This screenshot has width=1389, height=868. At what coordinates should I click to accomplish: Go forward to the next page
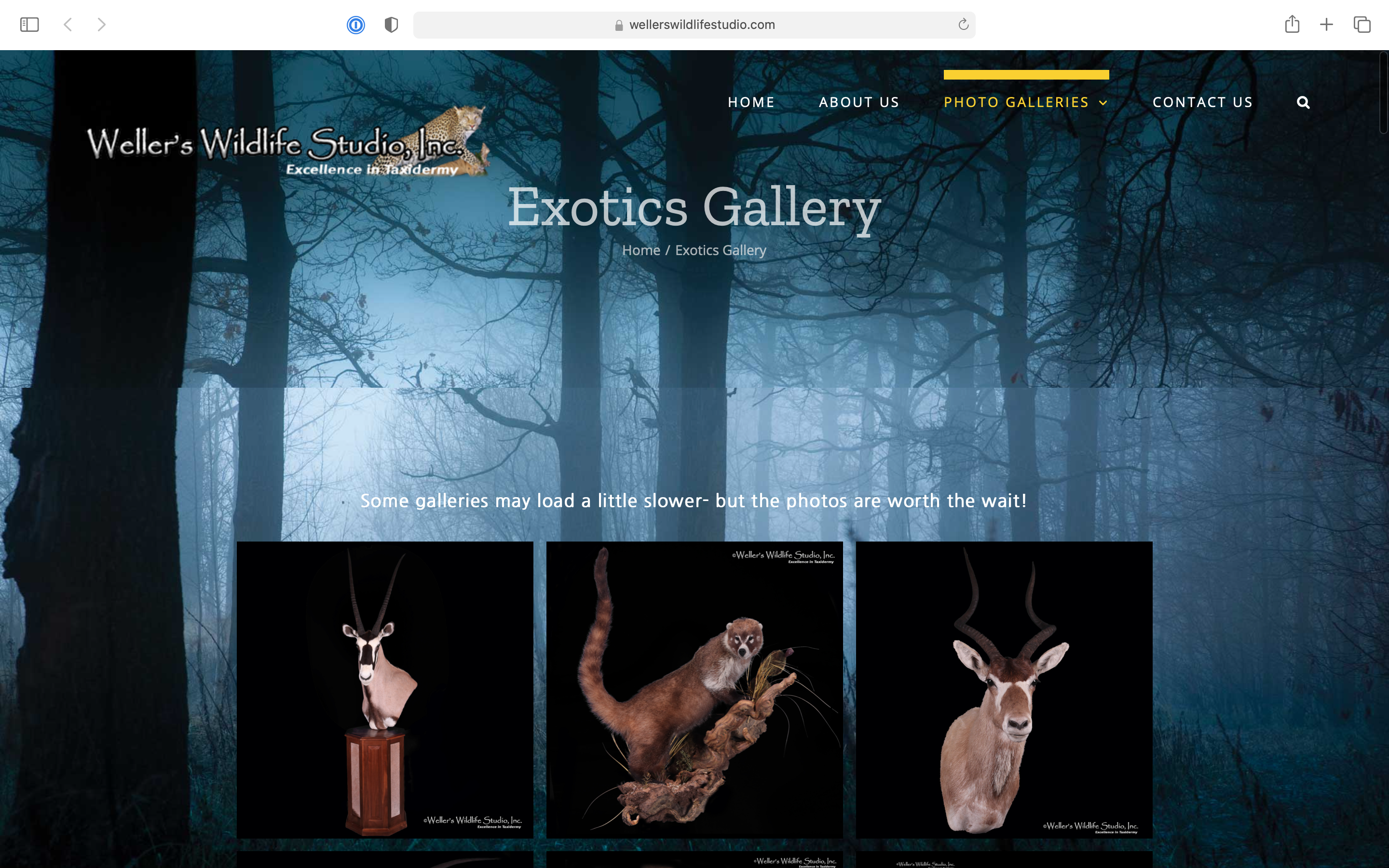tap(102, 25)
